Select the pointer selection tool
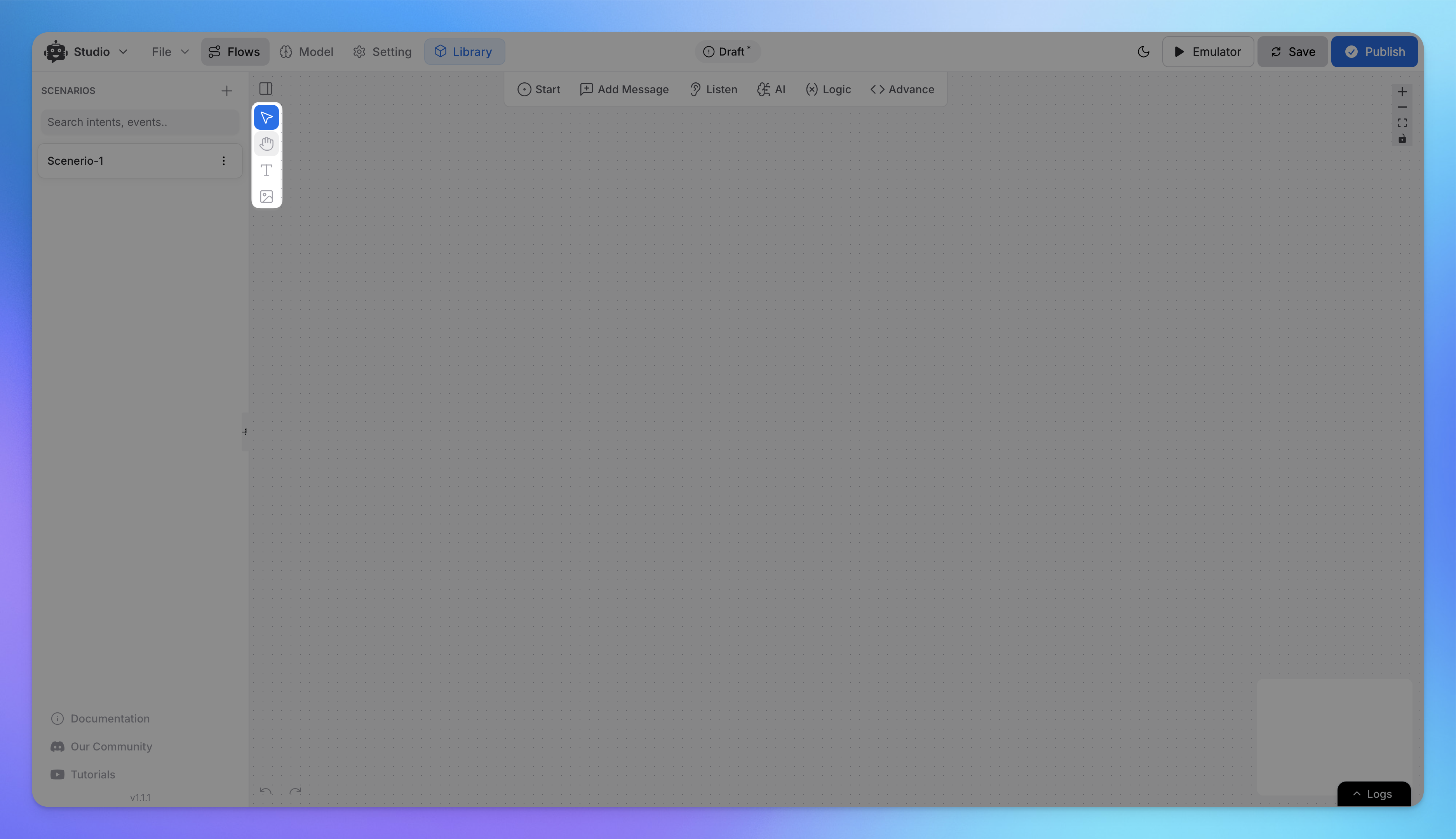 tap(266, 118)
